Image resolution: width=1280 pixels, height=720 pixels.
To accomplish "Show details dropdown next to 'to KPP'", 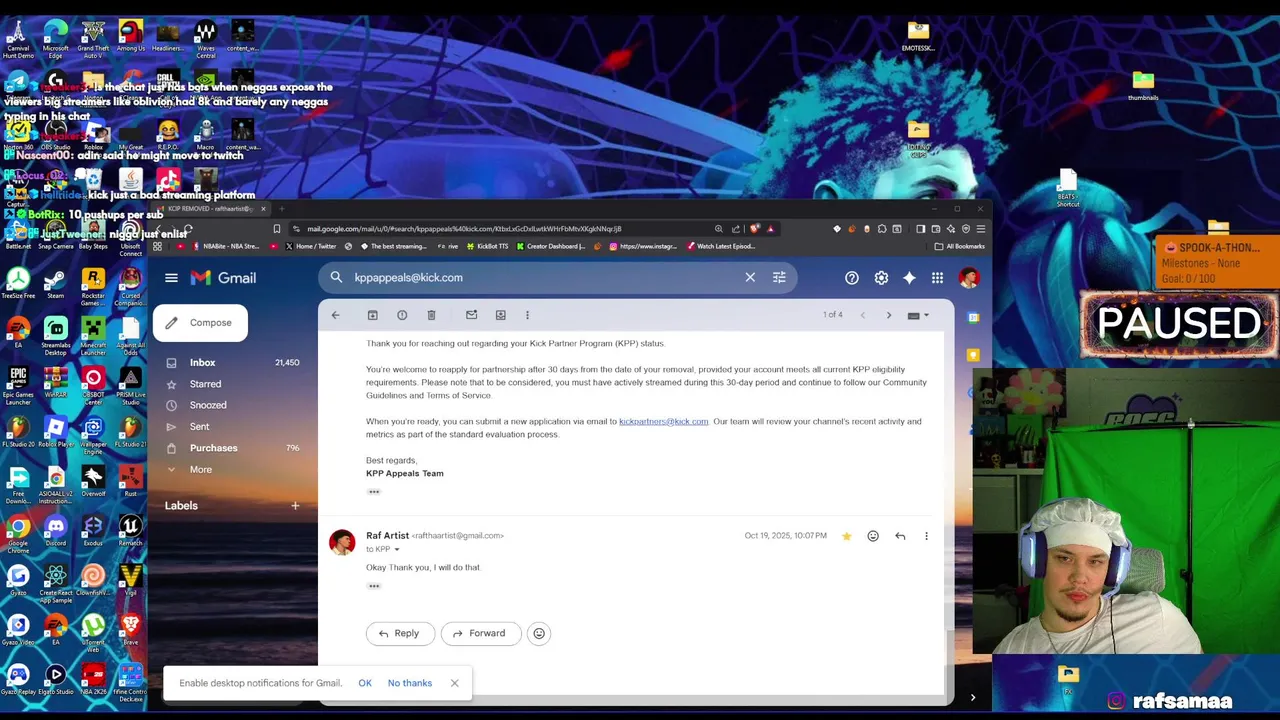I will click(x=396, y=549).
